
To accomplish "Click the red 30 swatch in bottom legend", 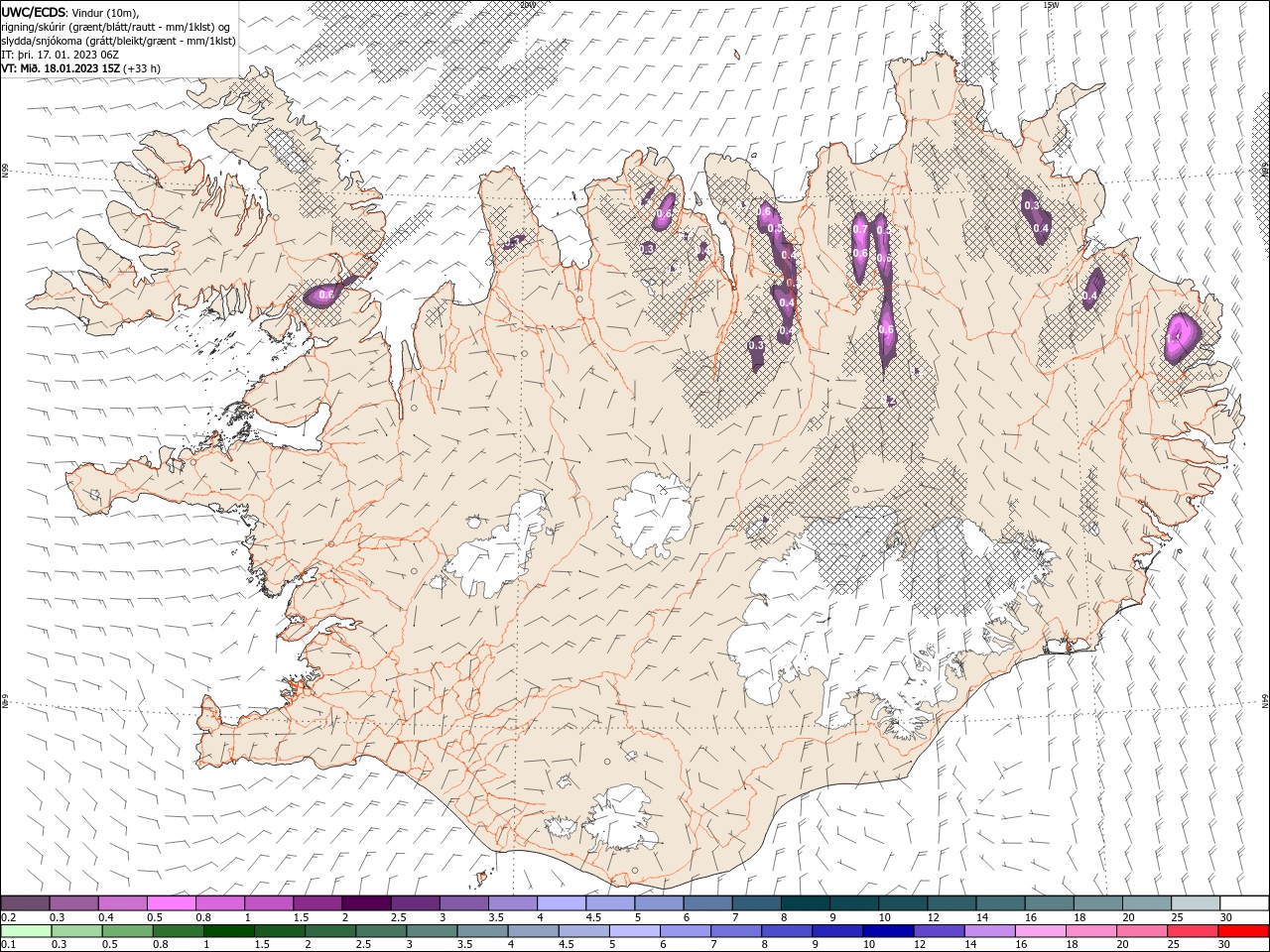I will [x=1243, y=931].
